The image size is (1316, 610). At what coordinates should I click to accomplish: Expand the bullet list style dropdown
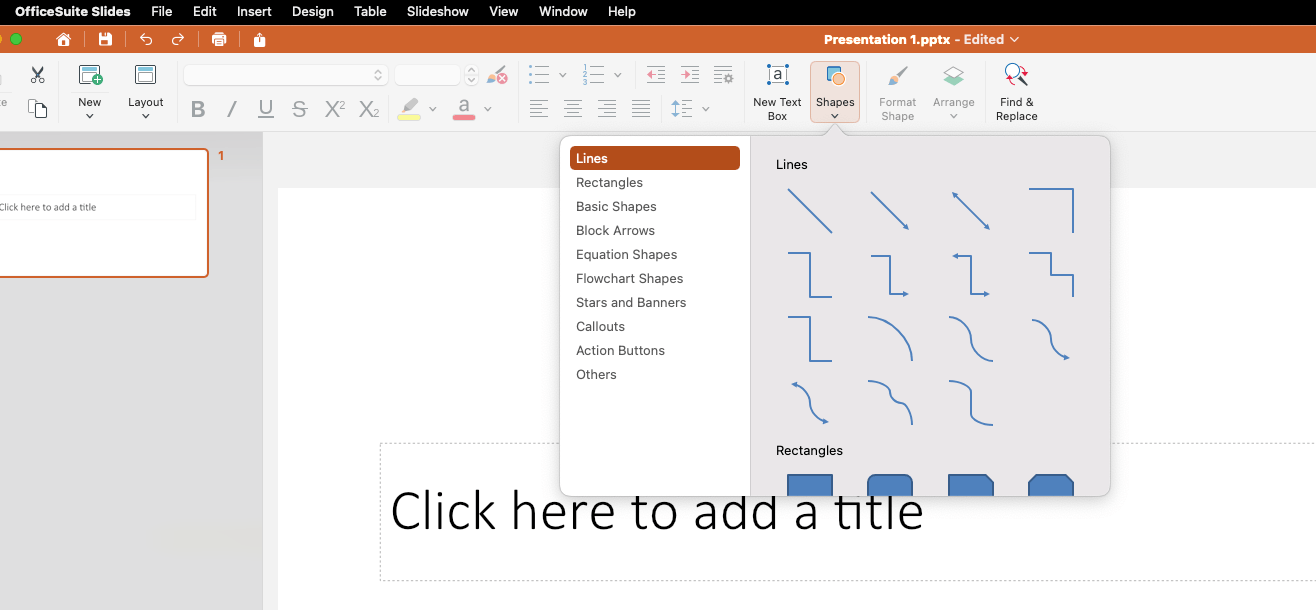click(x=560, y=75)
